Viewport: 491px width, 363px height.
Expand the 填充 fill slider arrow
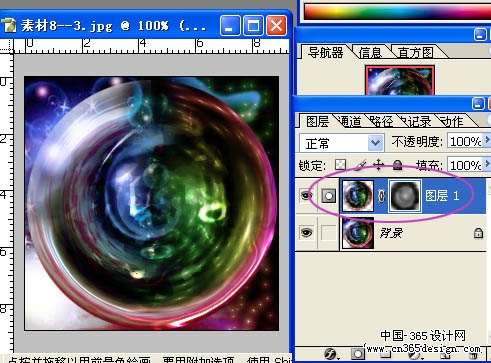487,163
